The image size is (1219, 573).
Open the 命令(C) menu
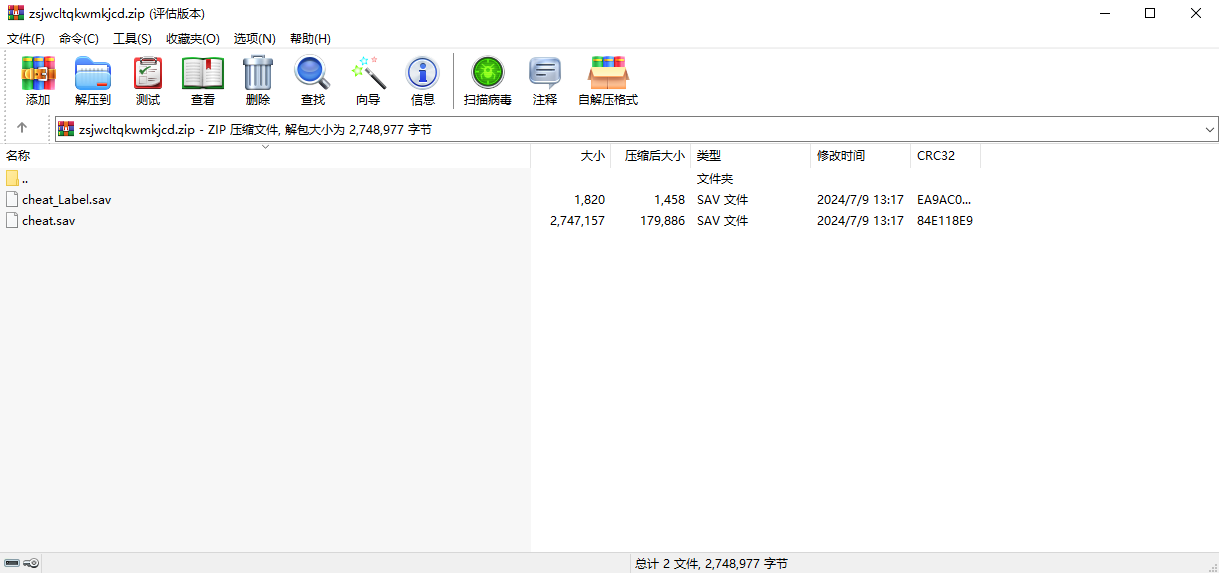79,38
